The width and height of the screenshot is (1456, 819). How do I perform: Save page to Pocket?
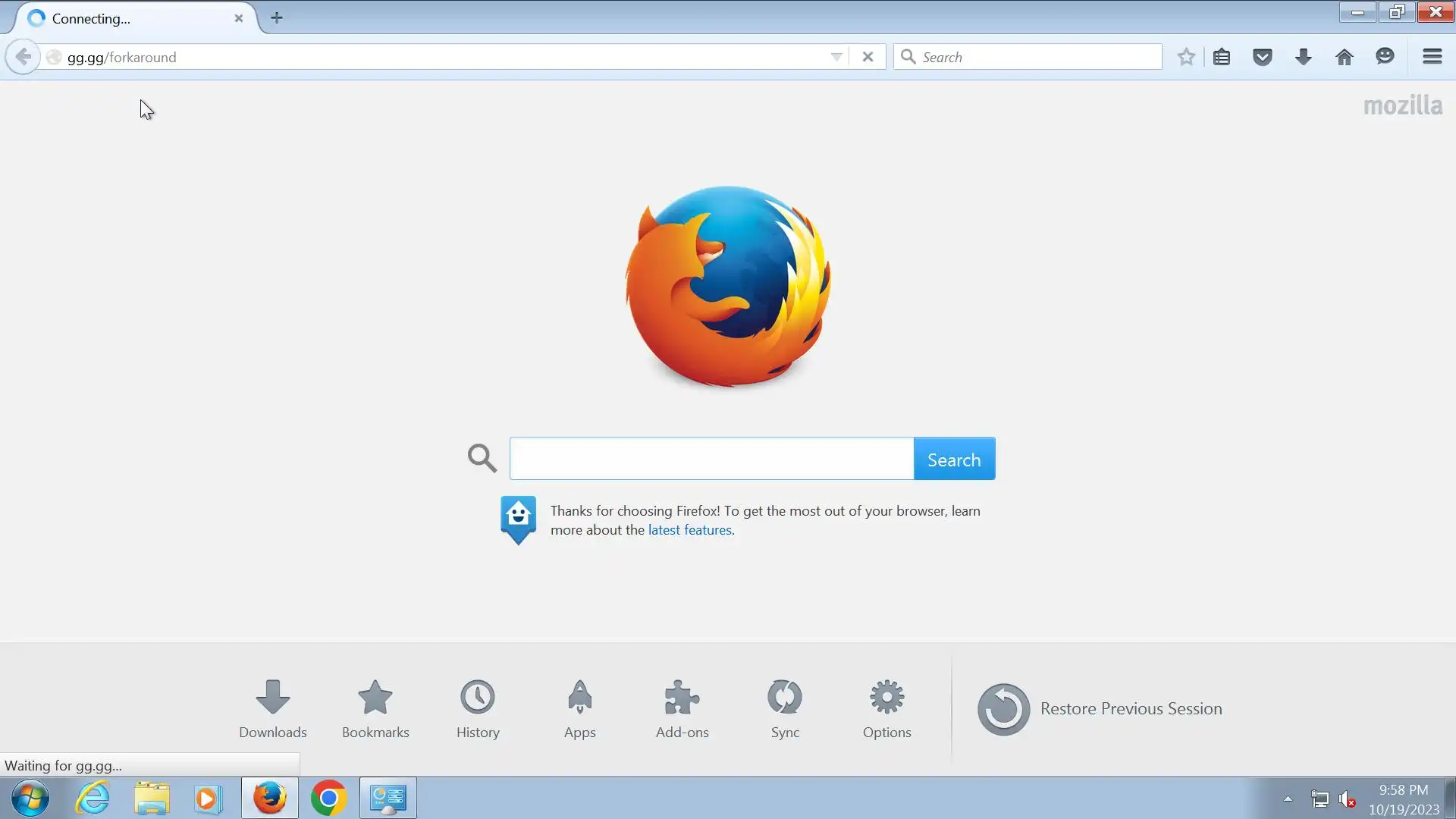[x=1263, y=57]
